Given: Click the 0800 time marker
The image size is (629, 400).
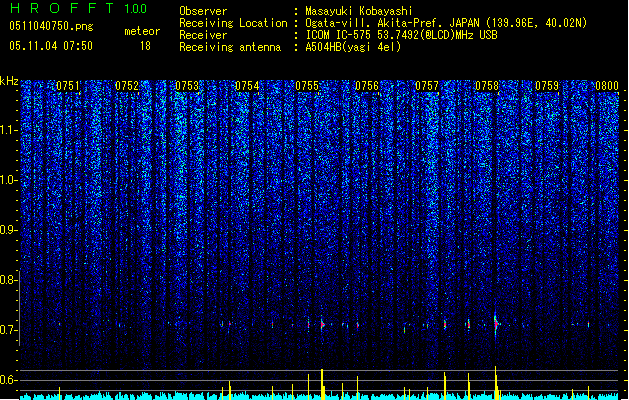Looking at the screenshot, I should (607, 86).
